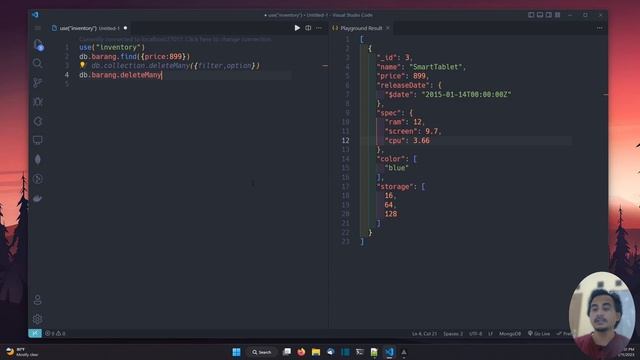This screenshot has width=640, height=360.
Task: Open Source Control view in activity bar
Action: tap(38, 82)
